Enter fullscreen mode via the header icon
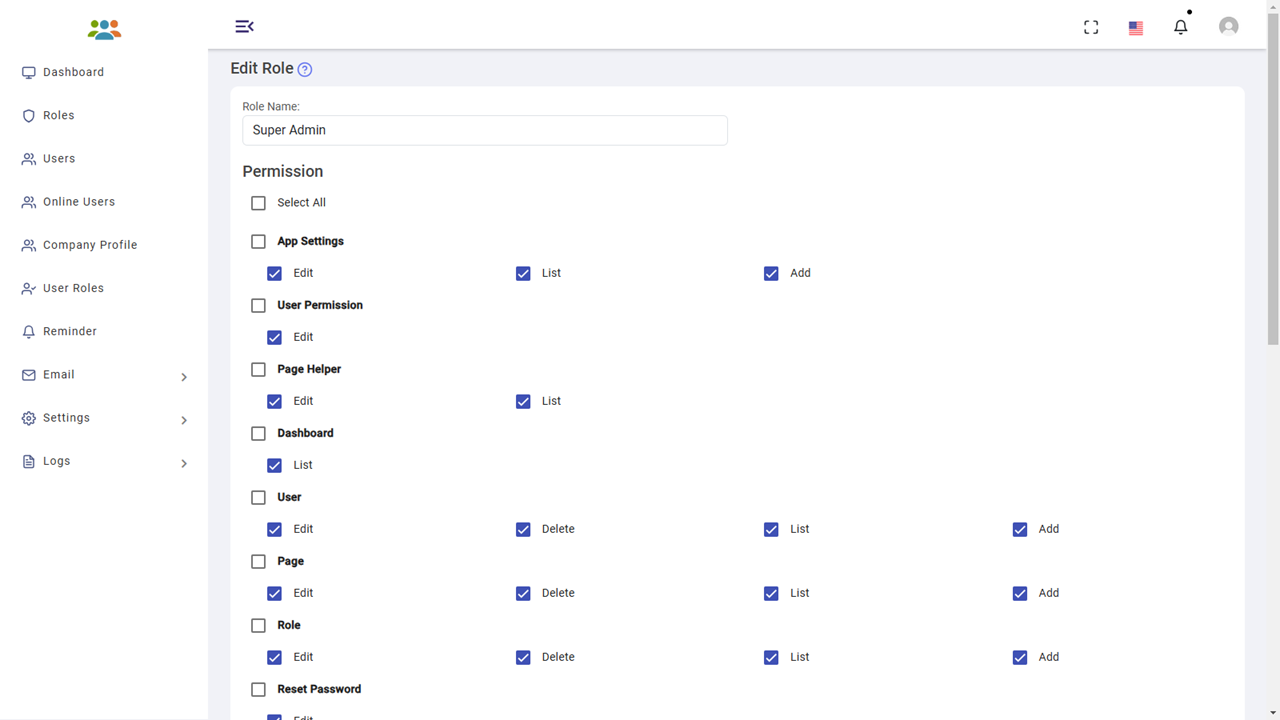This screenshot has width=1280, height=720. tap(1091, 28)
